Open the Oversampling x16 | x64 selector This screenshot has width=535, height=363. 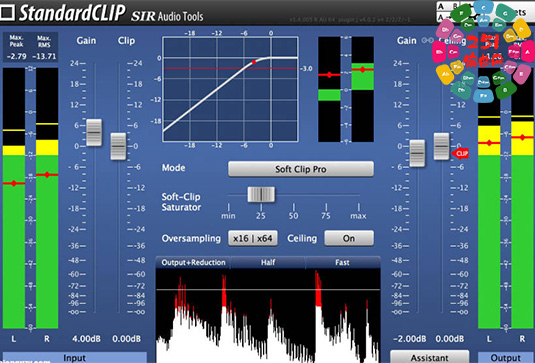click(252, 238)
